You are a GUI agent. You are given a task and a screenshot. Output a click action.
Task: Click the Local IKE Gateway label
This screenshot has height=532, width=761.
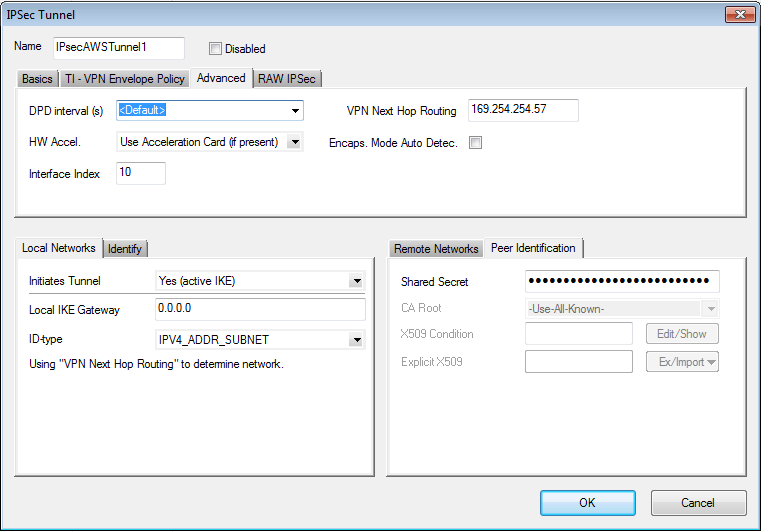74,310
